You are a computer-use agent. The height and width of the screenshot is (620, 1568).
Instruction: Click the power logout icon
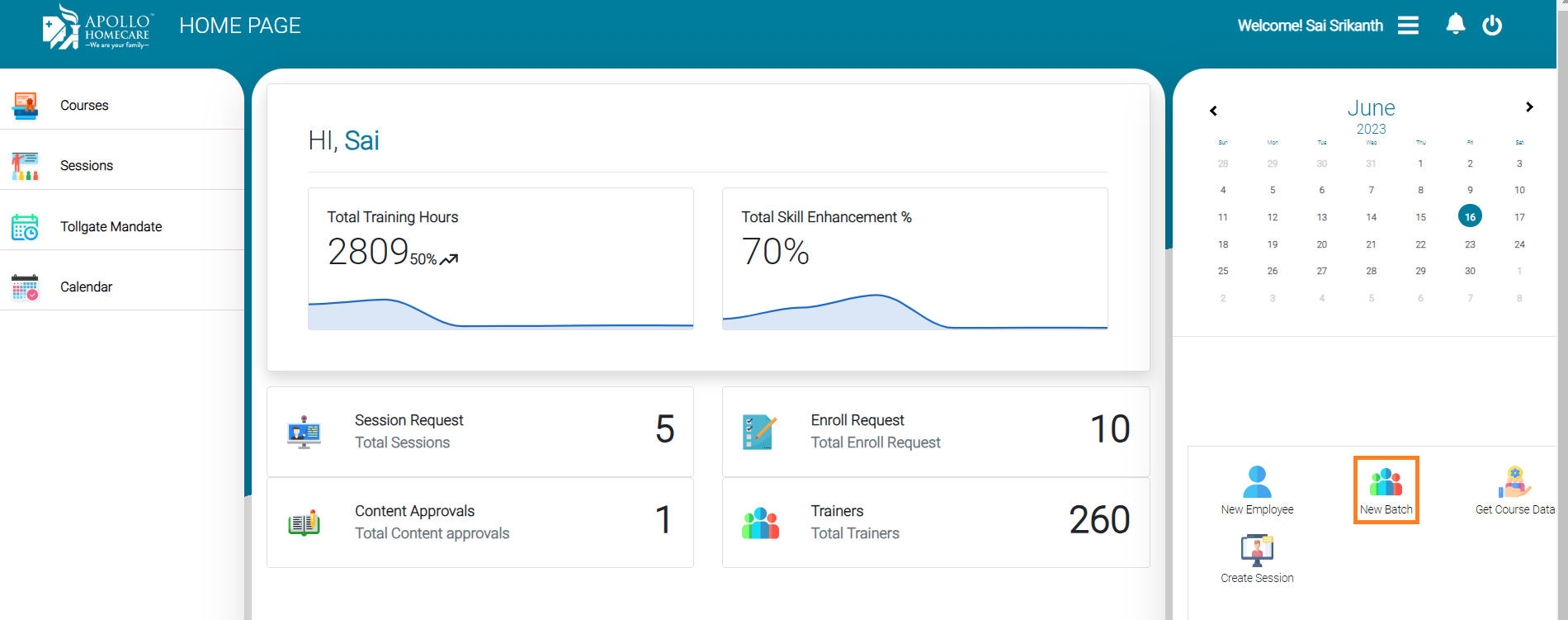pyautogui.click(x=1492, y=26)
